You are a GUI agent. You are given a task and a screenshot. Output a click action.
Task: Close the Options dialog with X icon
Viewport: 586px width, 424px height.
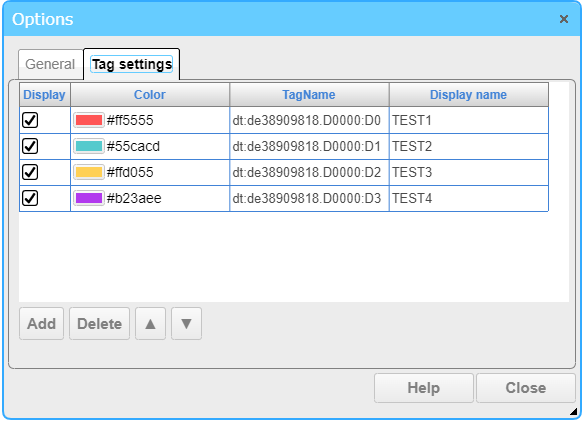point(564,19)
